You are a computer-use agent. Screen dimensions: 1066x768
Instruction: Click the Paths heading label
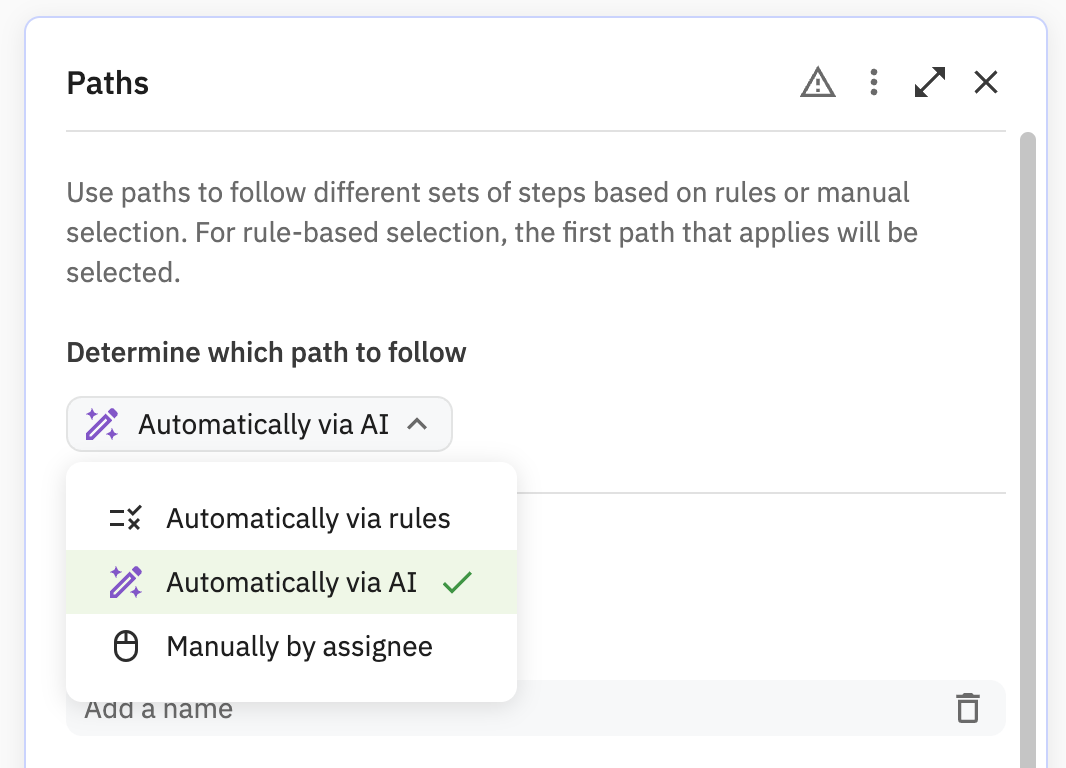point(107,83)
